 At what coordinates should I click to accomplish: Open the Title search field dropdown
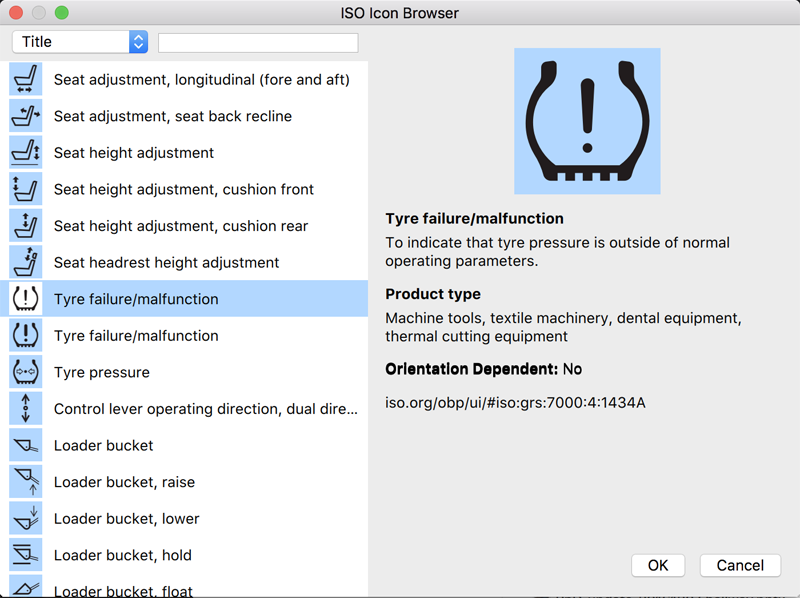point(80,42)
